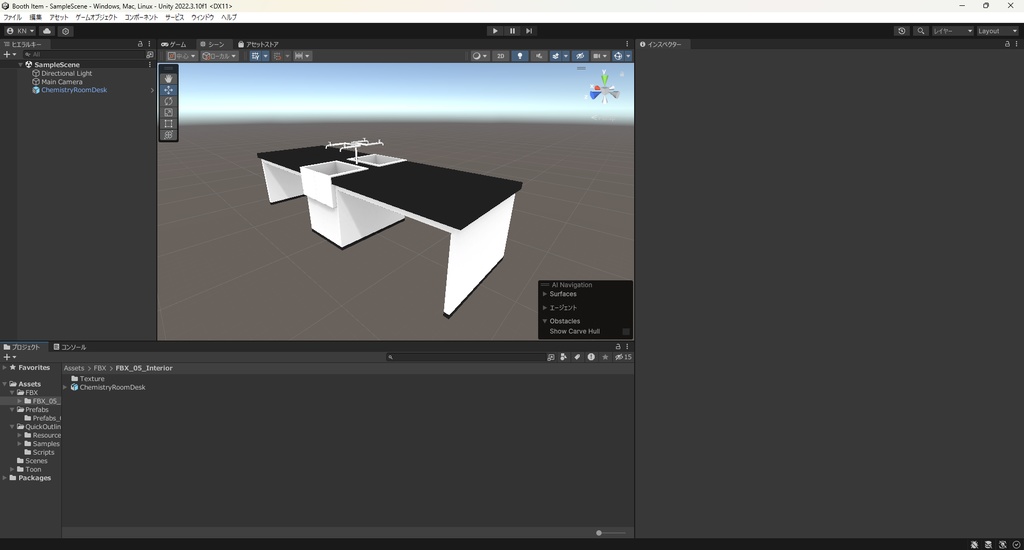Switch to Console (コンソール) tab

(x=70, y=347)
